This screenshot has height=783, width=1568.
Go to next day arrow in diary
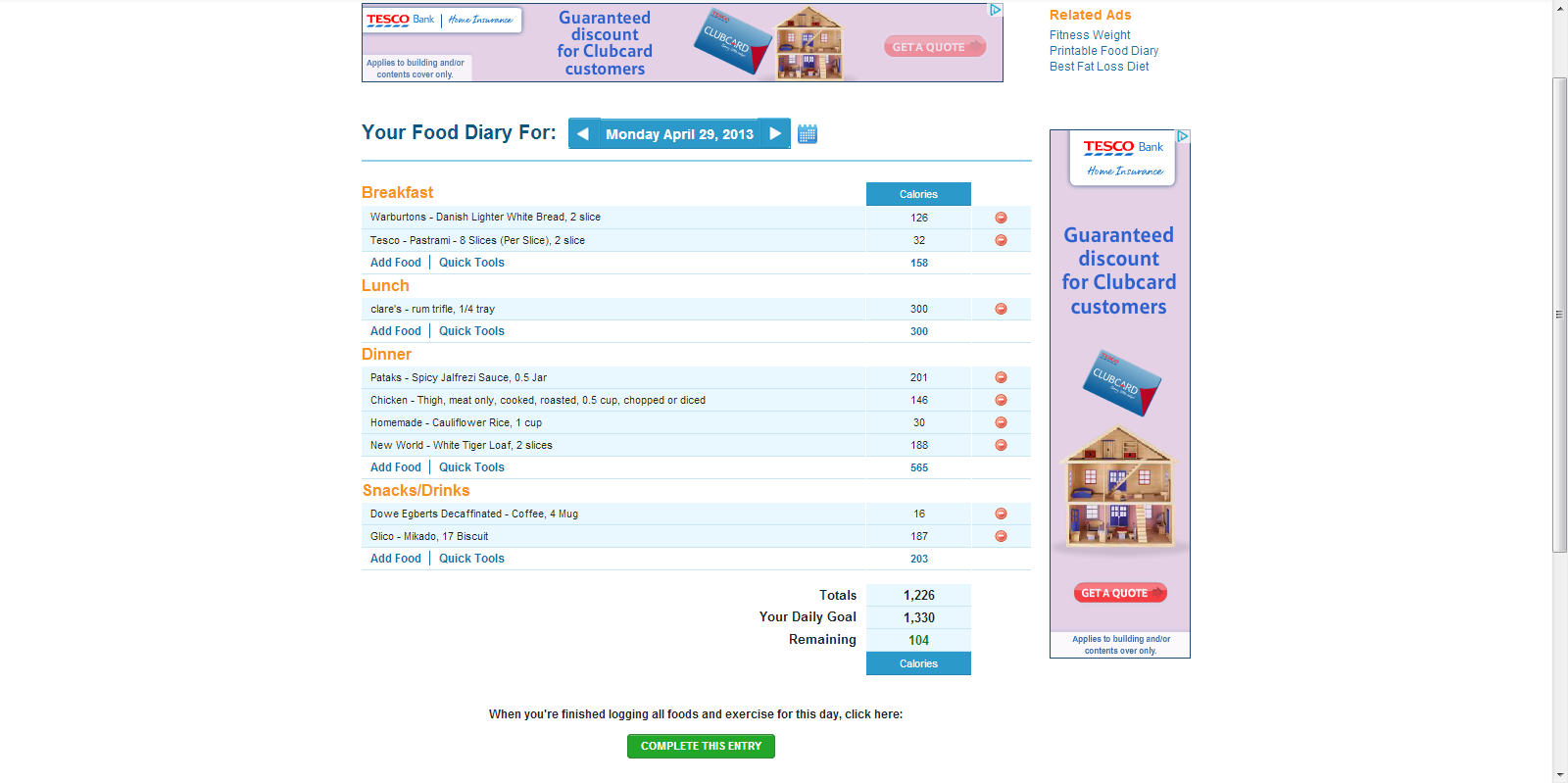[x=775, y=133]
